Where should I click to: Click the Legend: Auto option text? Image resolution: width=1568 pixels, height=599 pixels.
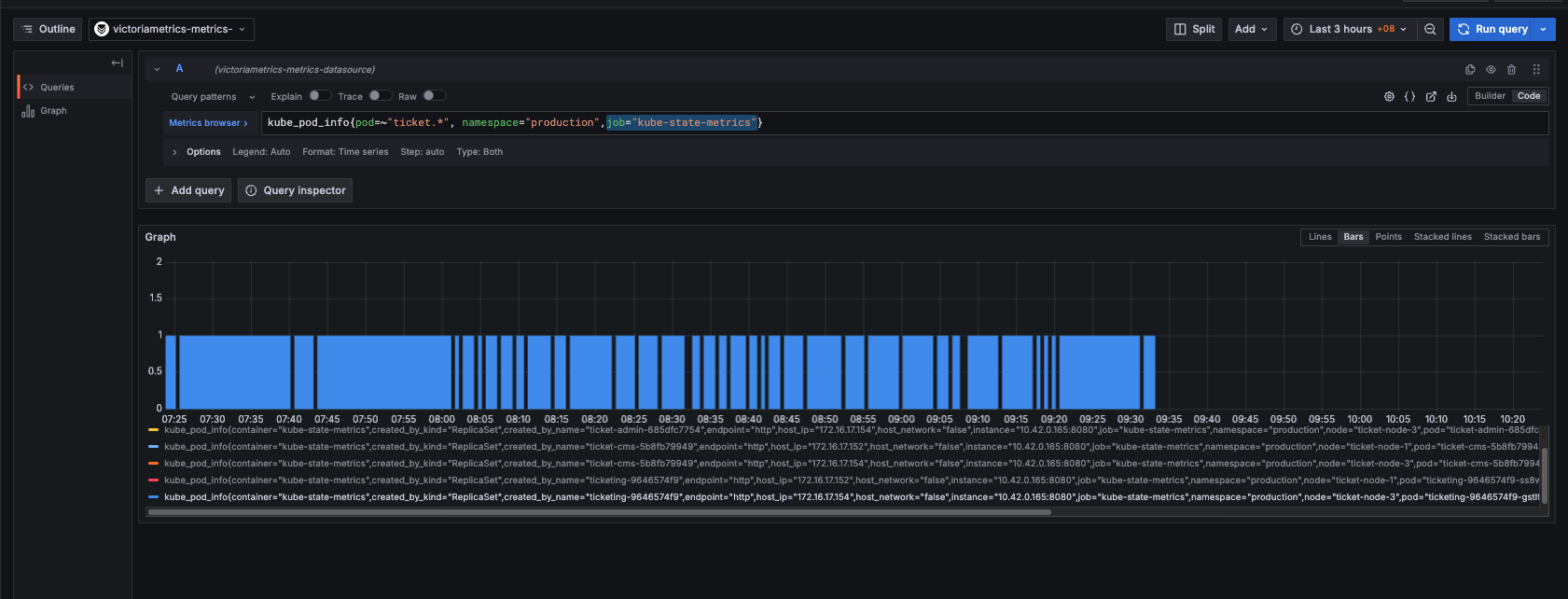pos(261,152)
